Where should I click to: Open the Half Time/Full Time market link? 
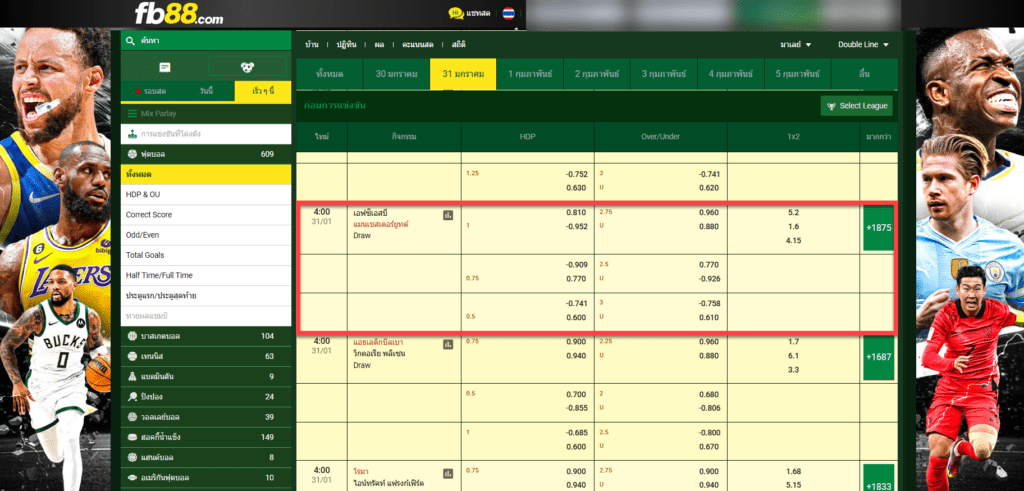tap(206, 276)
